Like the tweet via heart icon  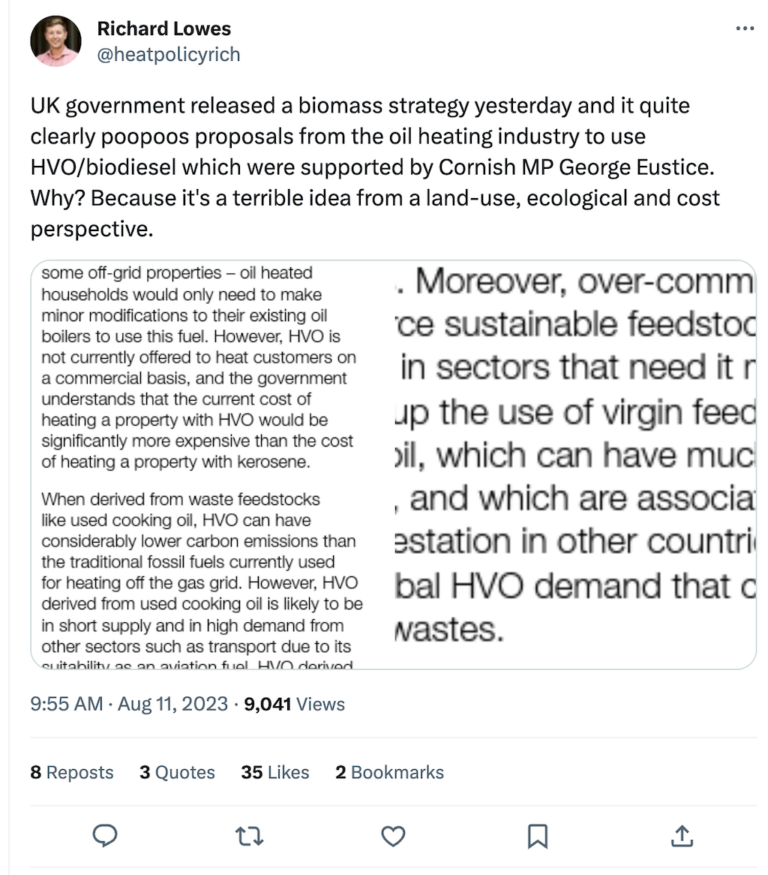coord(394,836)
